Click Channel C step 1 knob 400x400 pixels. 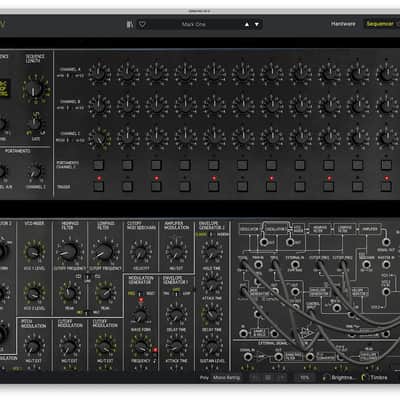coord(99,138)
